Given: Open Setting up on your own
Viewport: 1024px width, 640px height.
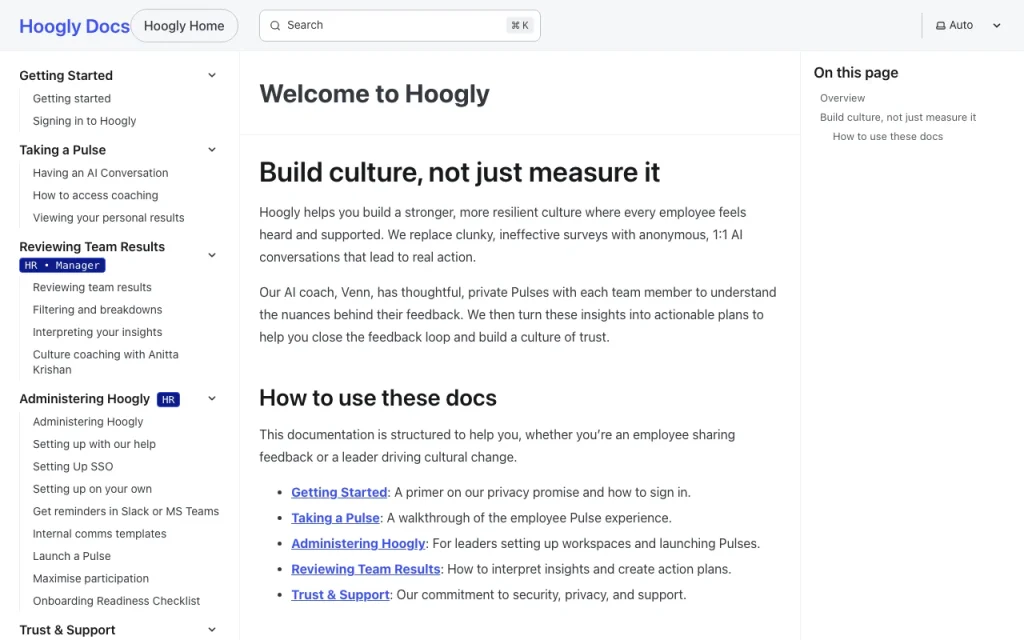Looking at the screenshot, I should [92, 488].
